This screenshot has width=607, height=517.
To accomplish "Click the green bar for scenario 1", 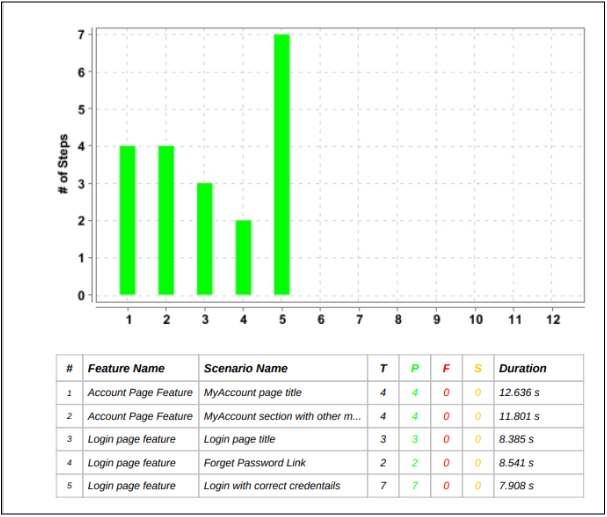I will coord(127,220).
